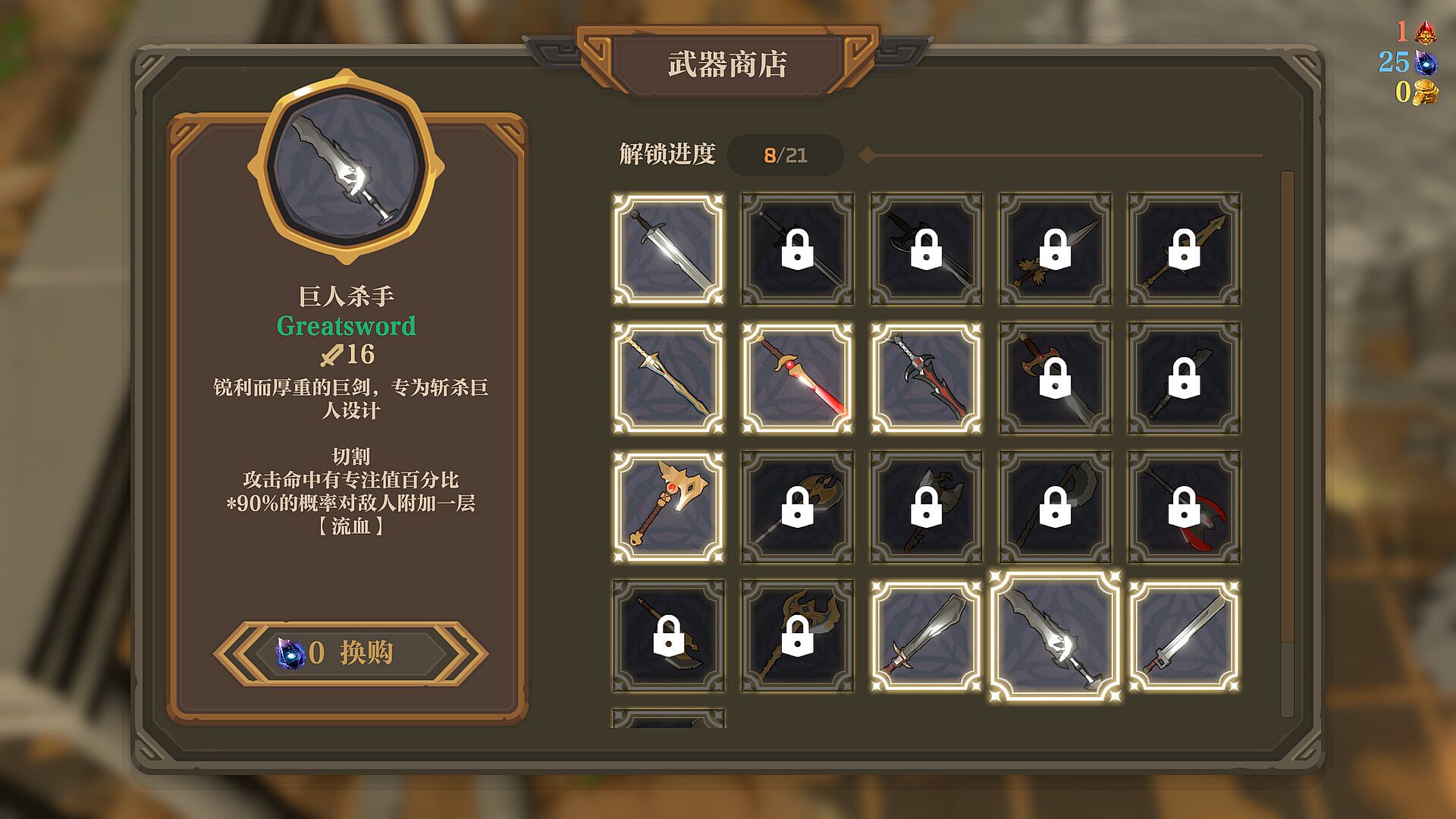Click the 8/21 unlock progress counter
The image size is (1456, 819).
pyautogui.click(x=786, y=155)
